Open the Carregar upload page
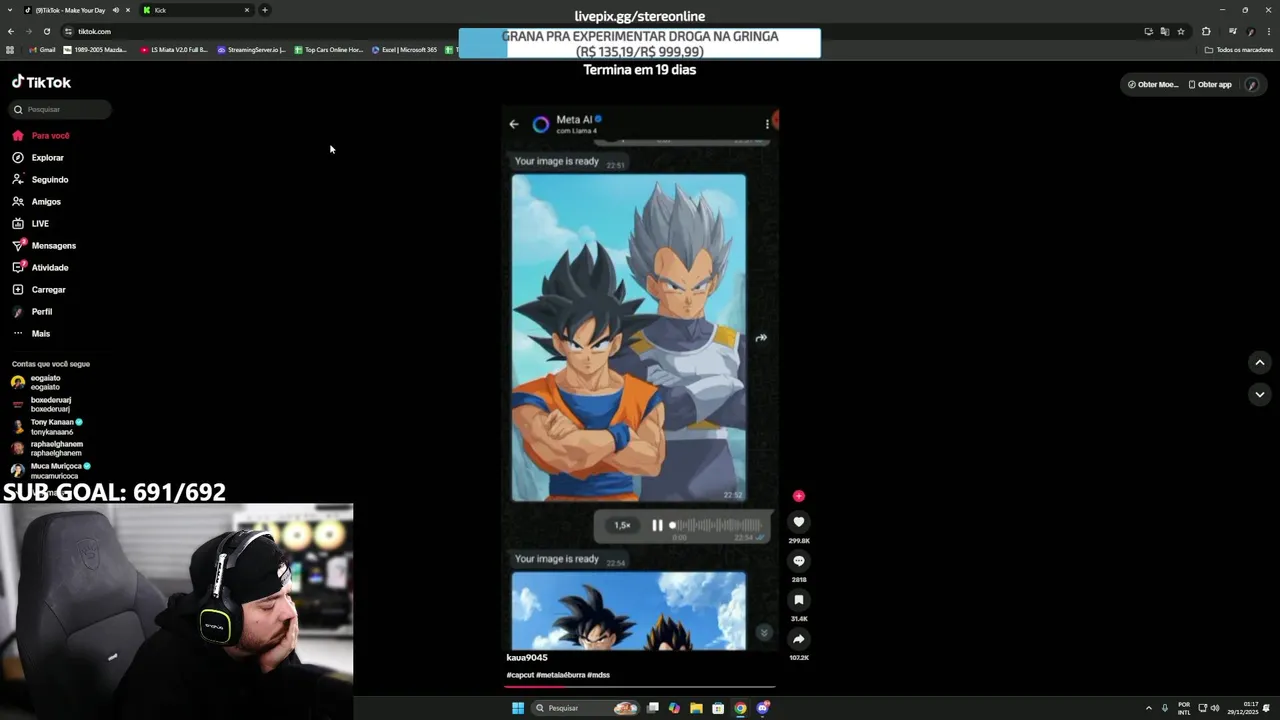 click(x=39, y=290)
